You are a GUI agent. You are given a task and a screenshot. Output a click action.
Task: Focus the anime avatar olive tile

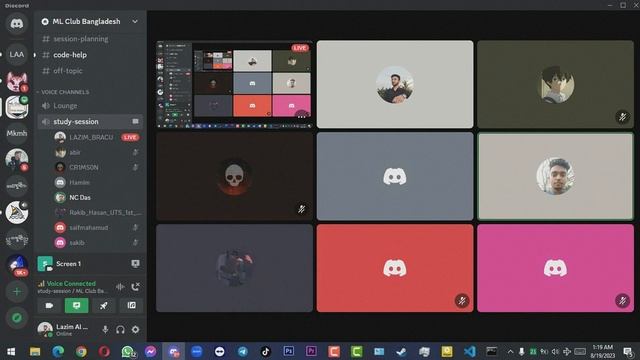coord(556,84)
